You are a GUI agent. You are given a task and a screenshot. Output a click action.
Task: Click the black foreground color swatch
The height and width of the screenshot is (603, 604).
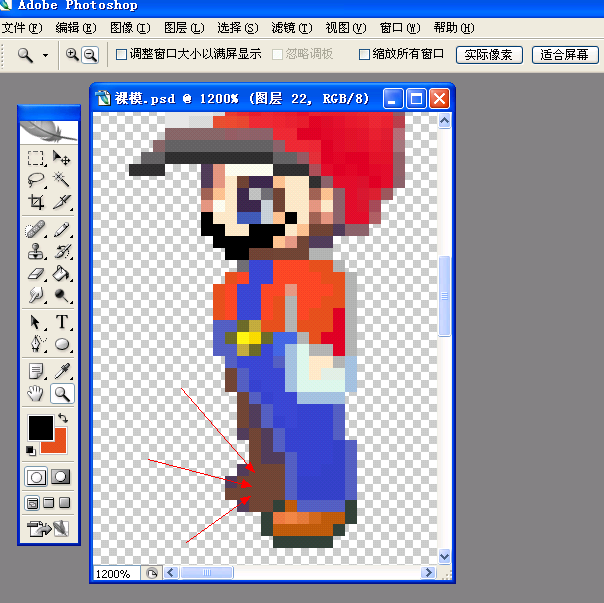click(40, 428)
